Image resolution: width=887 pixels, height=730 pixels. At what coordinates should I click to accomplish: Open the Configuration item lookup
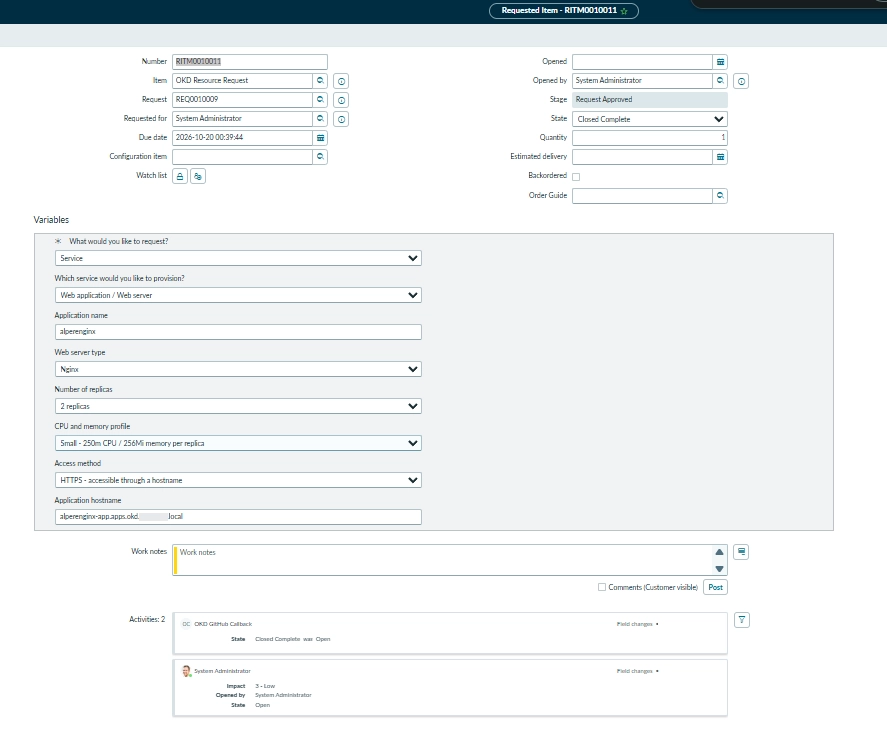(x=320, y=157)
